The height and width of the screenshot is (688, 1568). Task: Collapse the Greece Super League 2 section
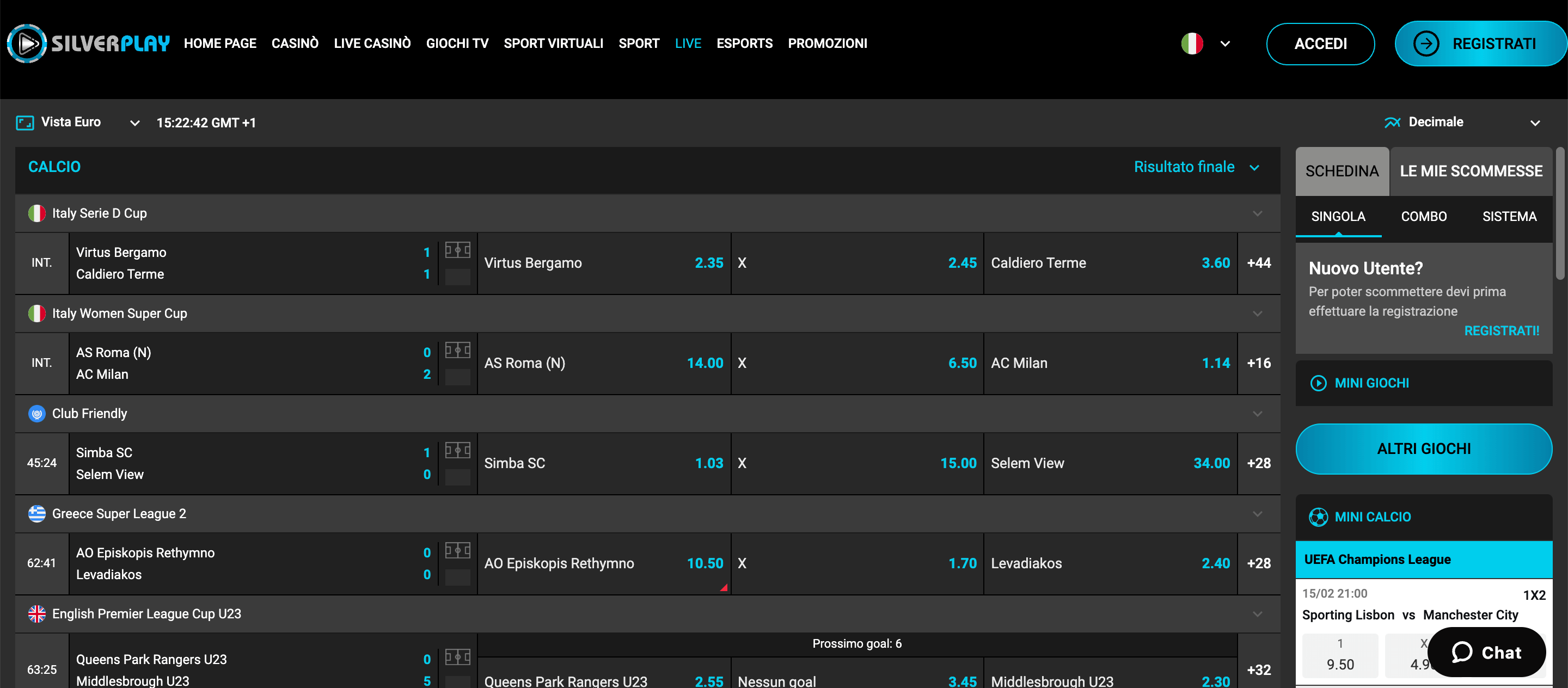tap(1257, 513)
